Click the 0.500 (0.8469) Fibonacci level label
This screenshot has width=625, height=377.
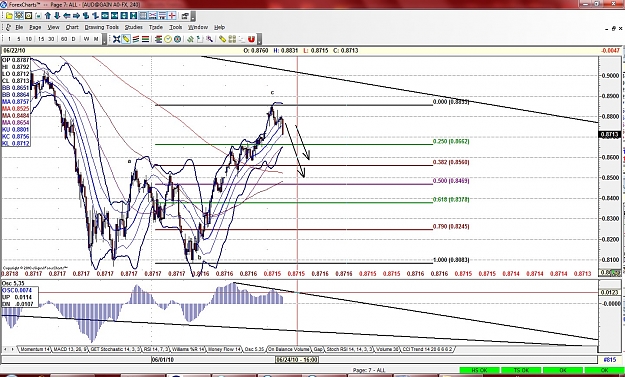coord(451,181)
